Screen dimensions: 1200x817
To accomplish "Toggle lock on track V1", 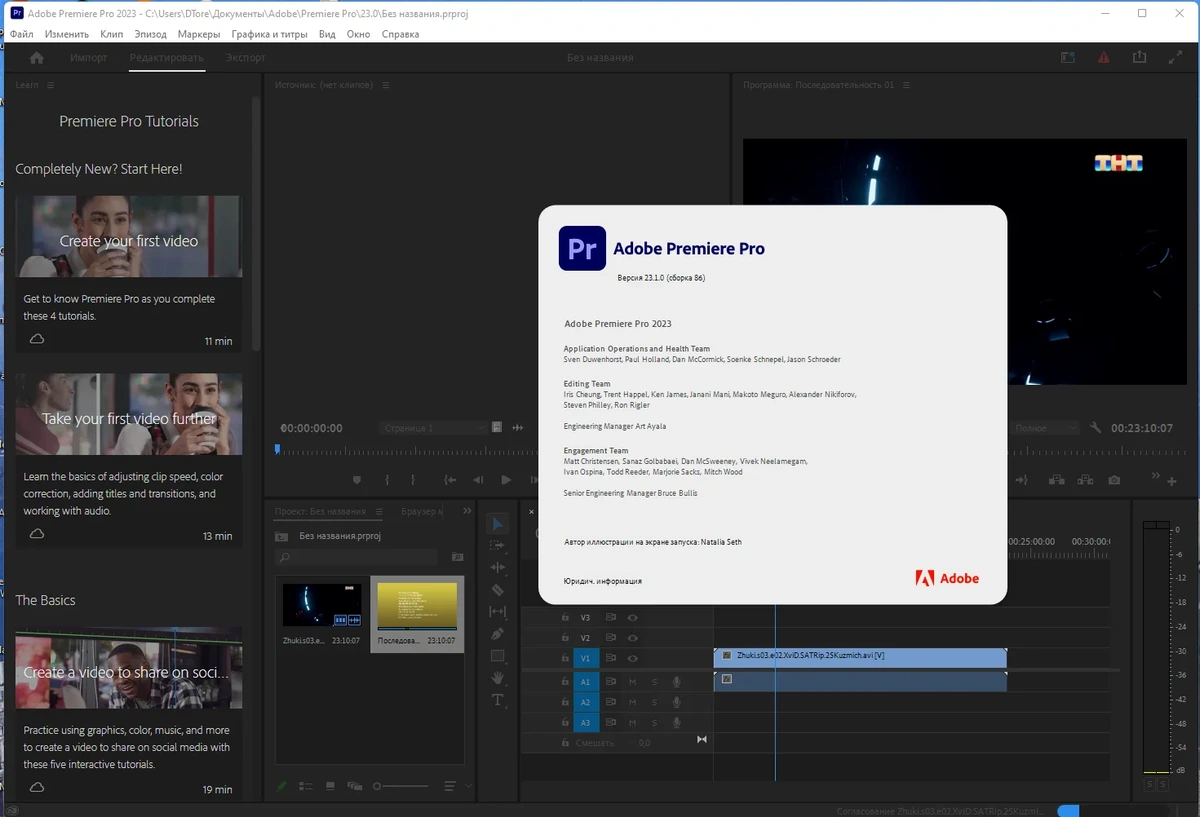I will tap(564, 659).
